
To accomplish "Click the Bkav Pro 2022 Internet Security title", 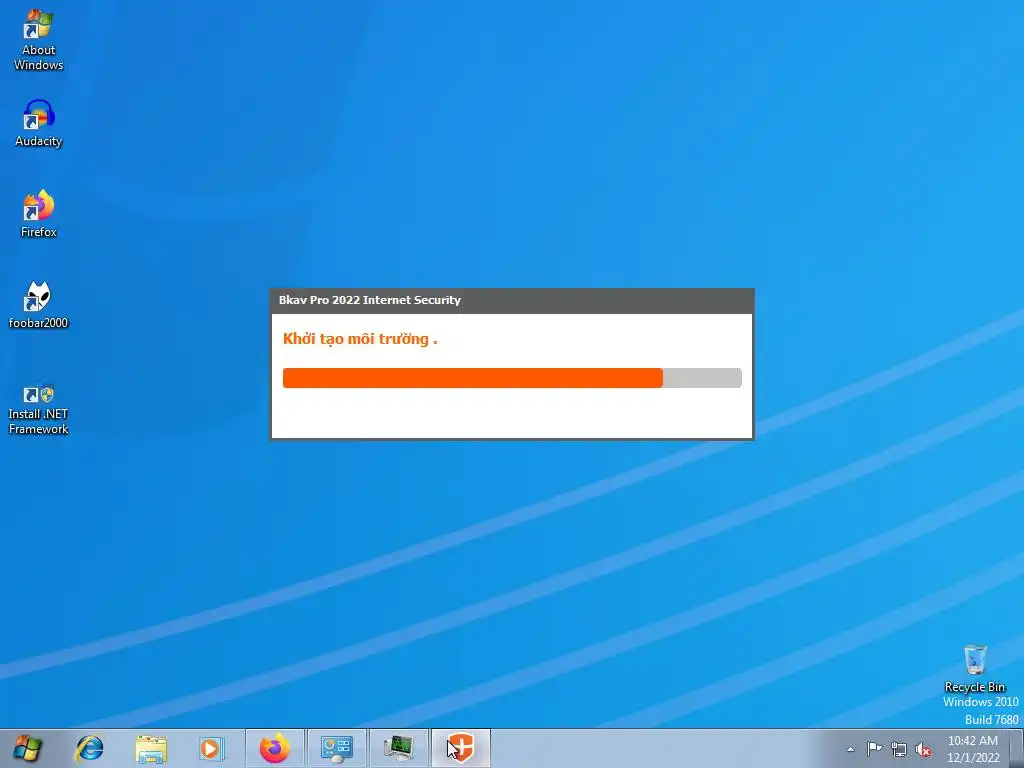I will click(370, 300).
